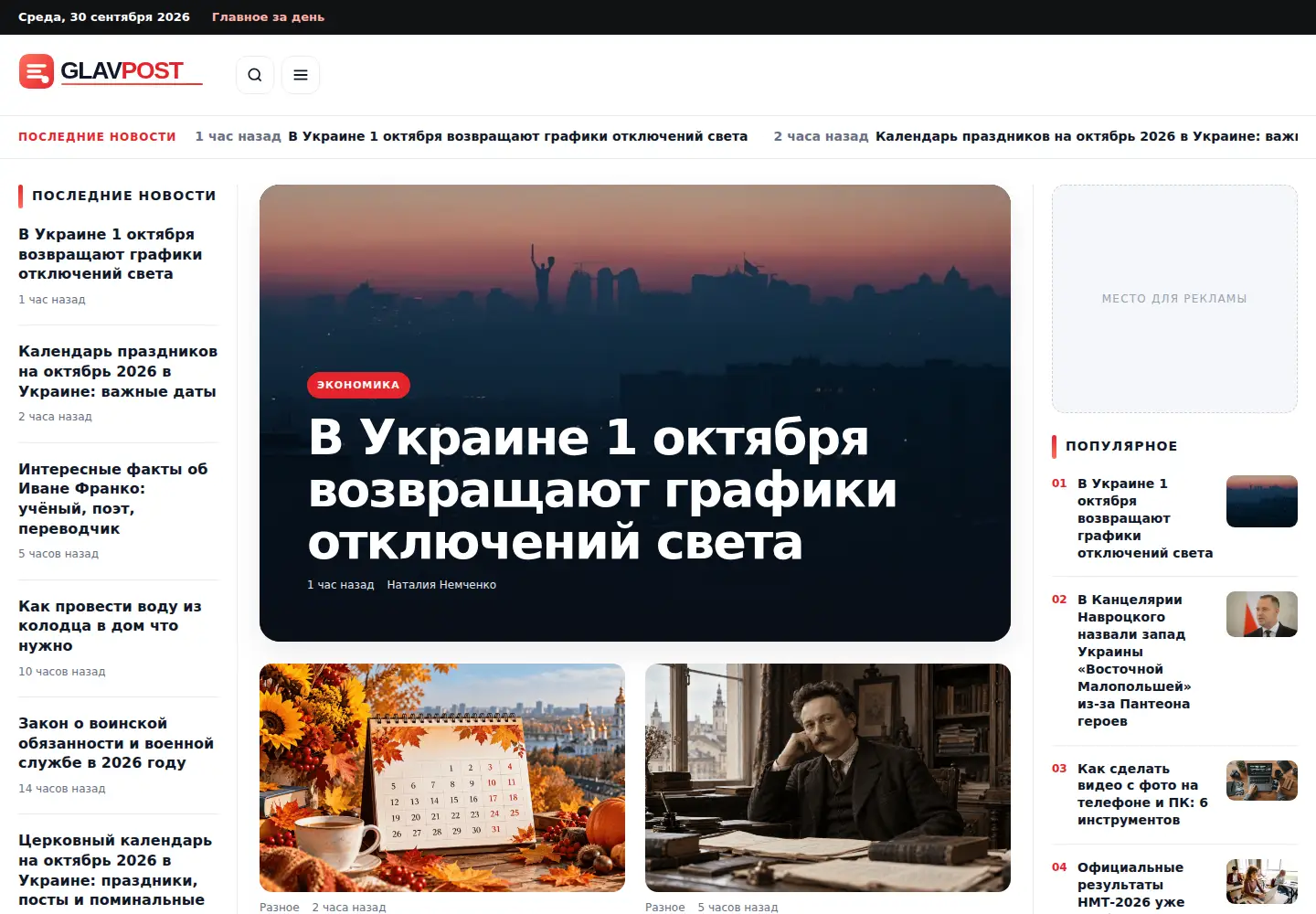
Task: Open author link 'Наталия Немченко'
Action: pyautogui.click(x=441, y=585)
